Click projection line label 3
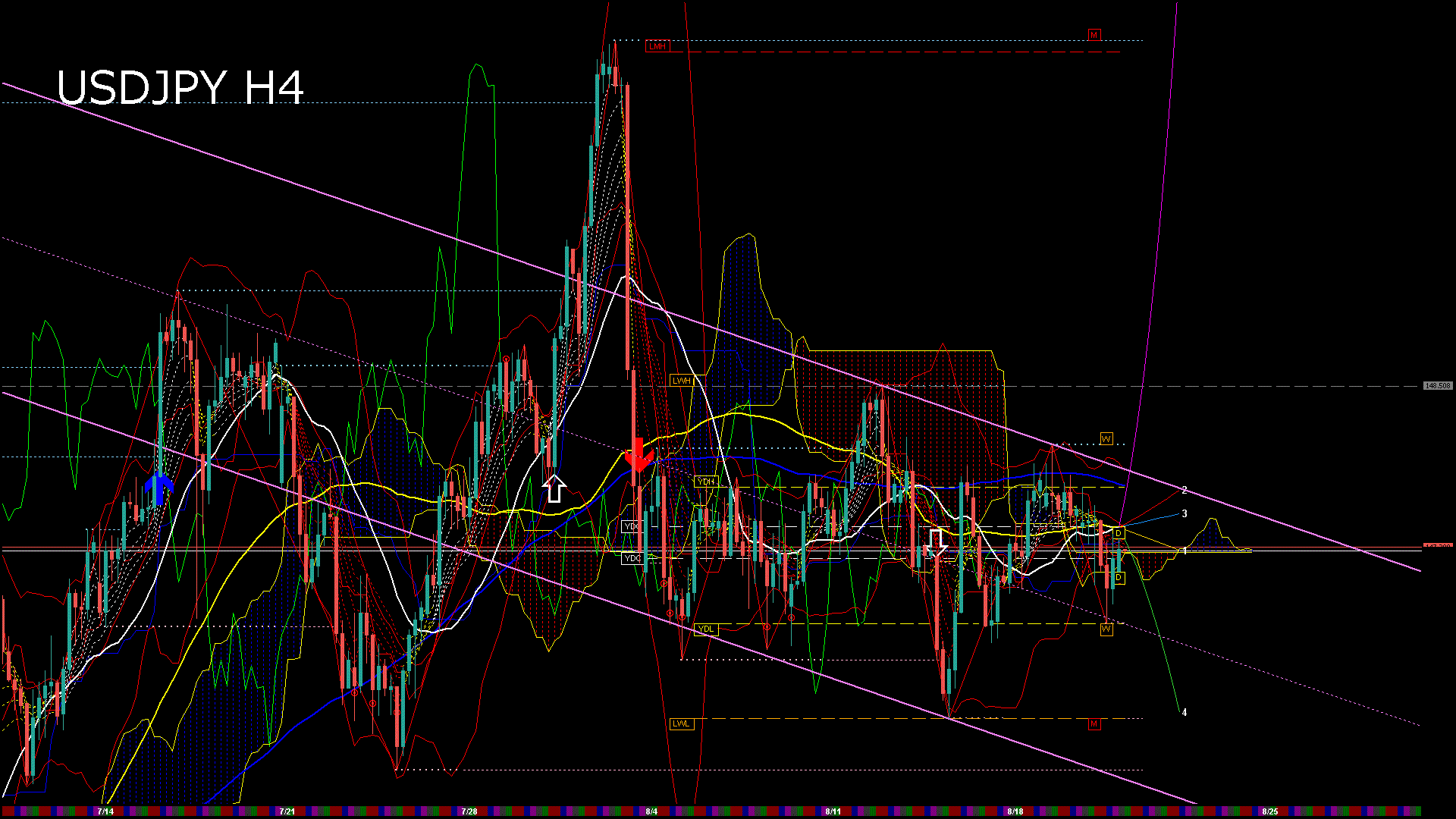 tap(1185, 514)
